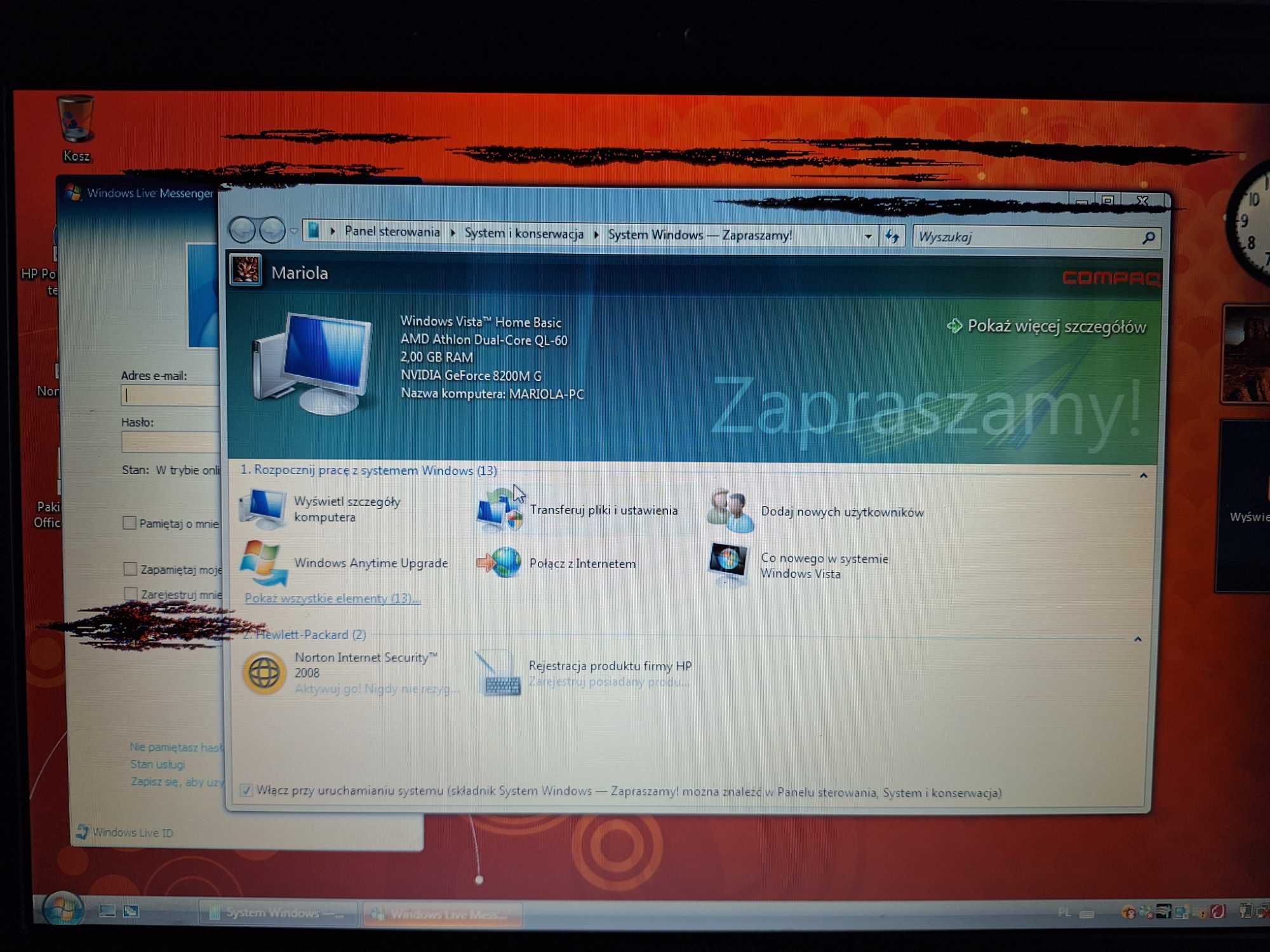
Task: Click Windows Live Messenger title bar icon
Action: pyautogui.click(x=74, y=192)
